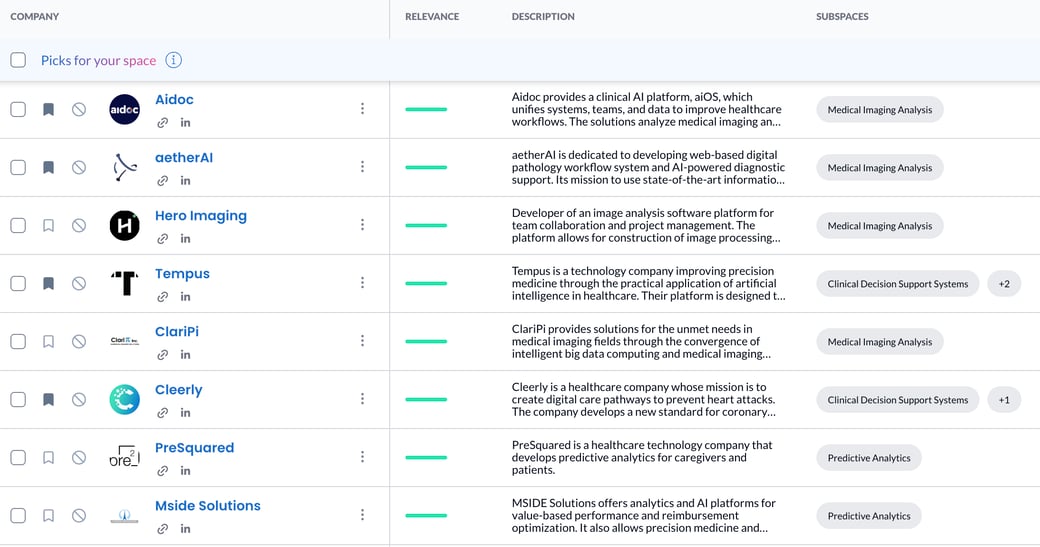Open Tempus company name link
This screenshot has width=1040, height=547.
tap(182, 274)
